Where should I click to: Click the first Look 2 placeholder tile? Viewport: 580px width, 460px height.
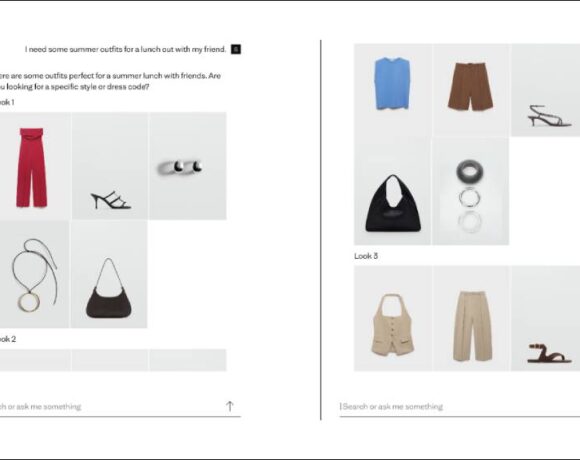35,359
